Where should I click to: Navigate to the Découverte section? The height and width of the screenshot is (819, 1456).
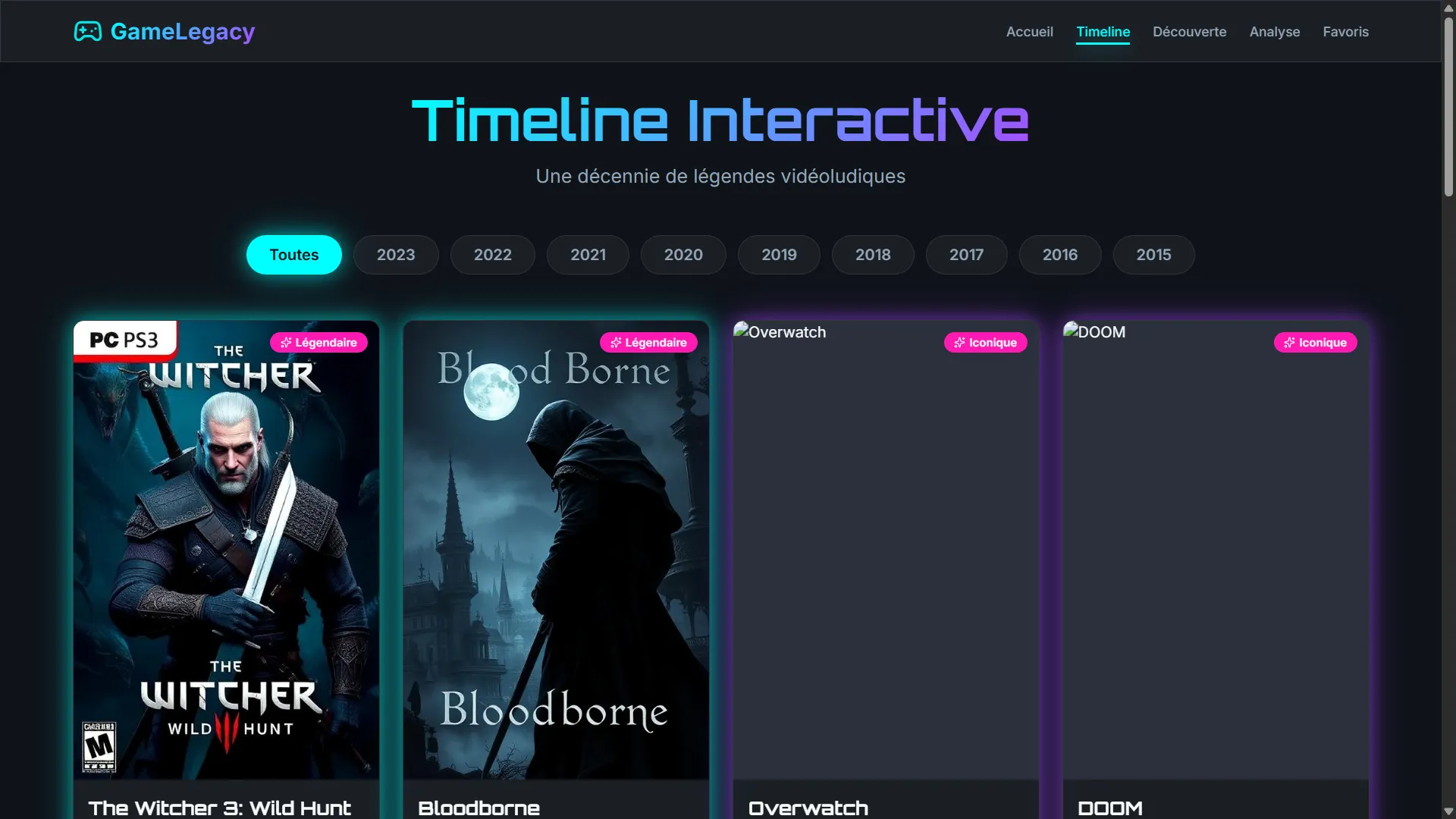point(1189,32)
